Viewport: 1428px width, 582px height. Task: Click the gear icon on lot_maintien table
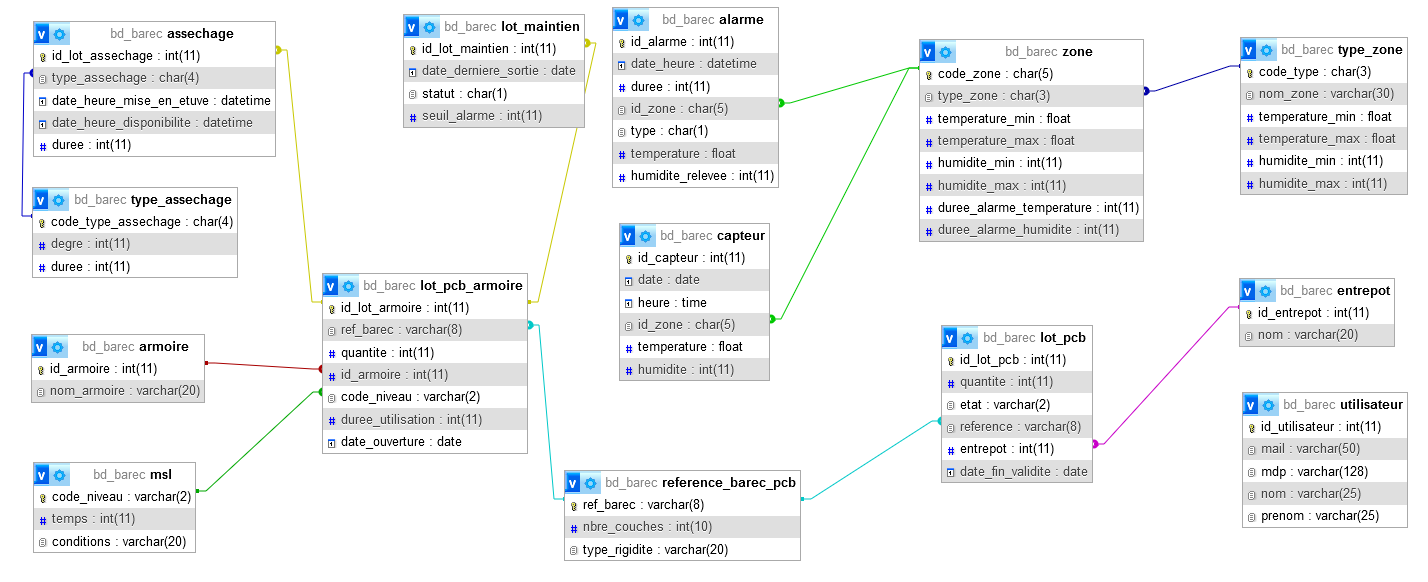click(430, 27)
